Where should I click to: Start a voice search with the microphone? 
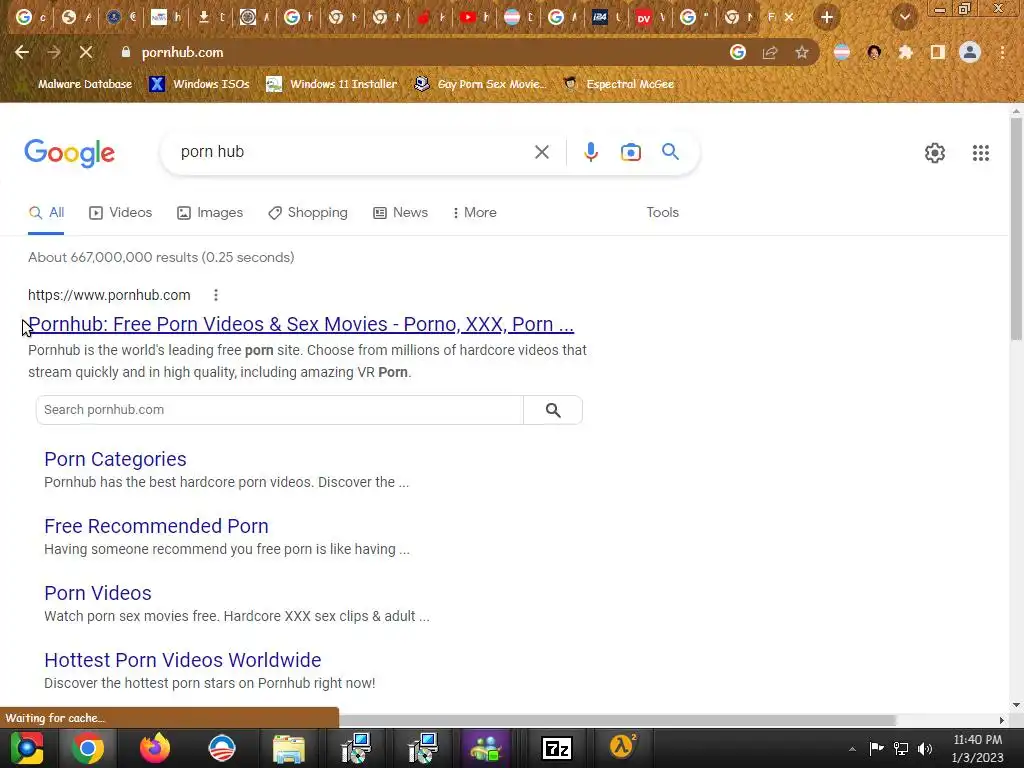[x=590, y=152]
